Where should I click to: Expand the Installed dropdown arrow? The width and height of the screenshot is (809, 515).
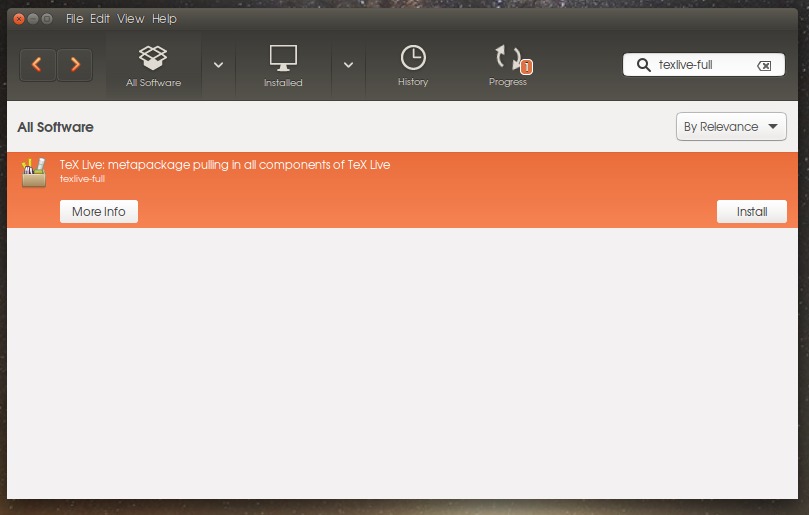(348, 65)
